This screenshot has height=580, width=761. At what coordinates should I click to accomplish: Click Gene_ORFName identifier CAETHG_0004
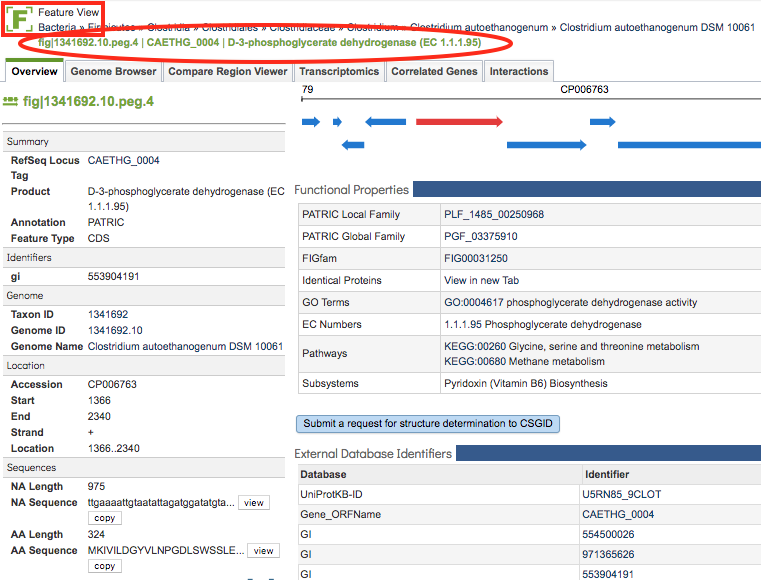[618, 514]
